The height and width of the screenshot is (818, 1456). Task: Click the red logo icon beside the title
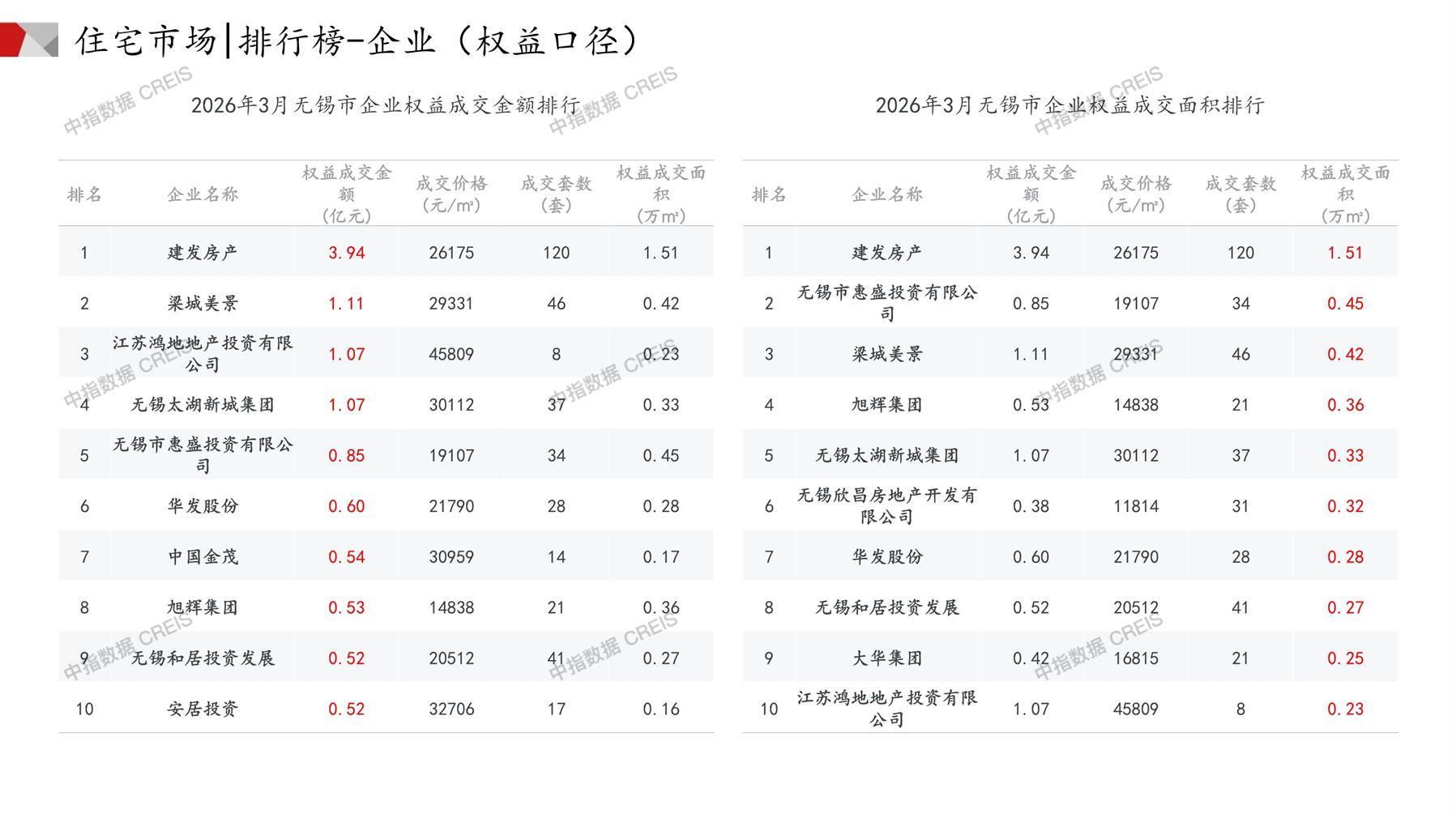pyautogui.click(x=28, y=40)
